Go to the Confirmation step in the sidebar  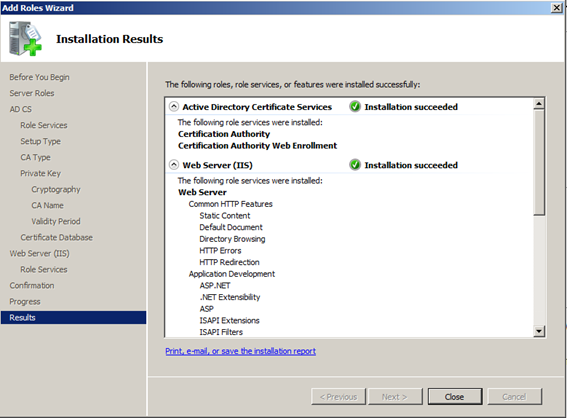32,285
